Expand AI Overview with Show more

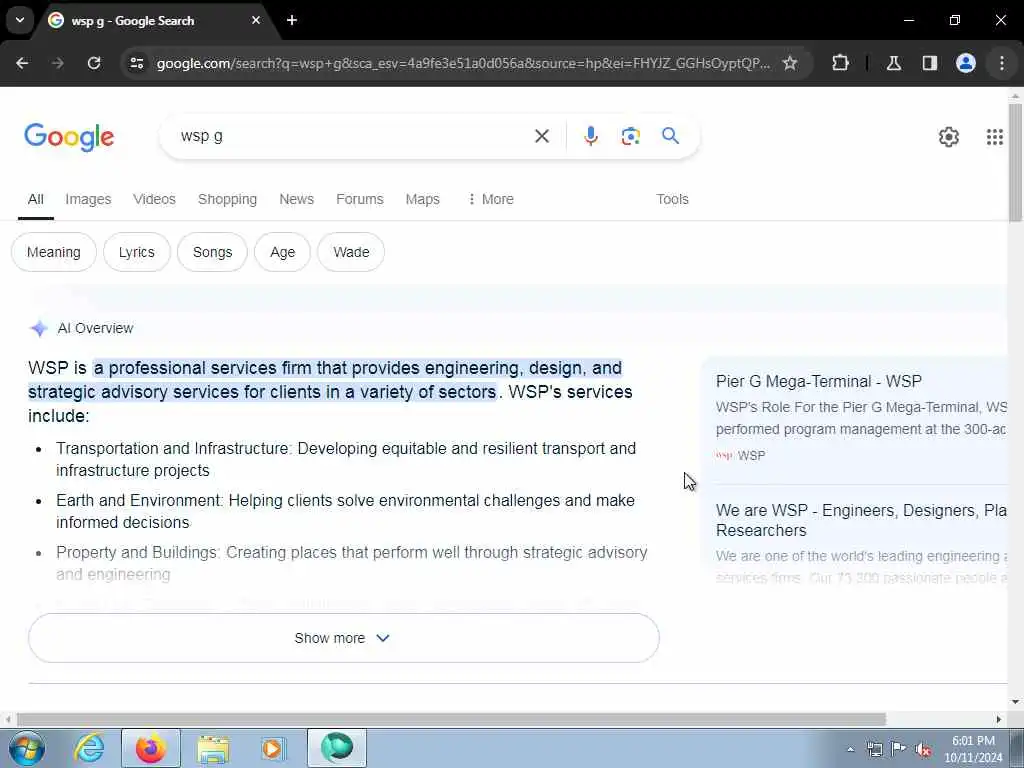coord(344,638)
